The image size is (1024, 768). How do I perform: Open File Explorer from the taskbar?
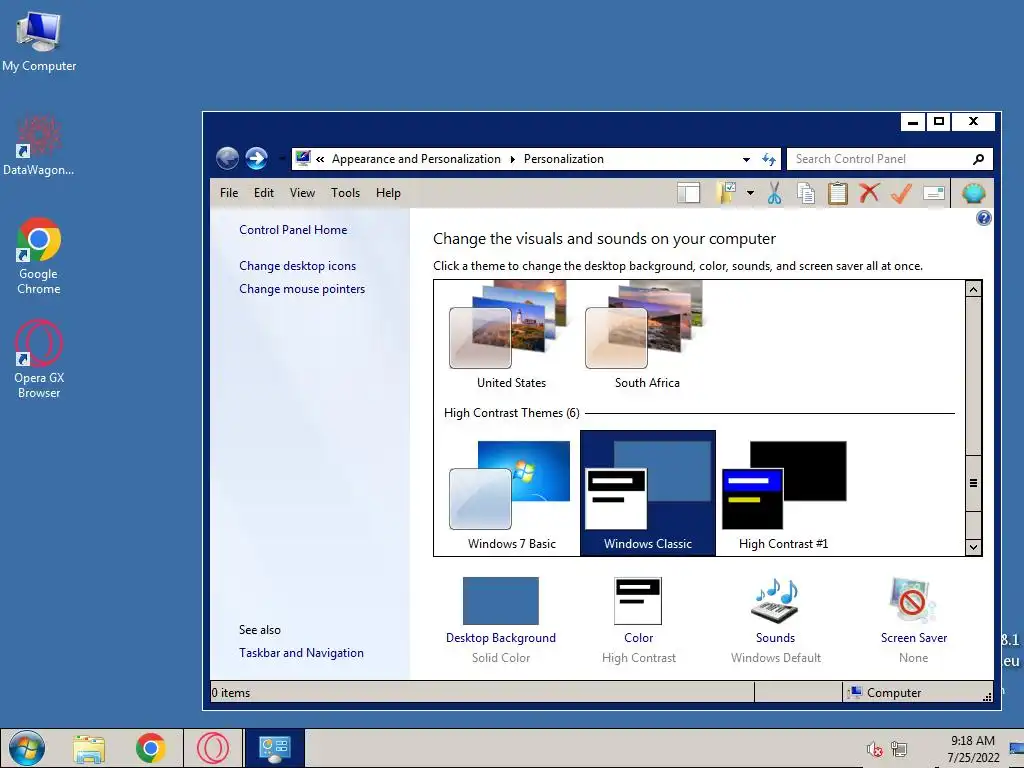pyautogui.click(x=89, y=748)
